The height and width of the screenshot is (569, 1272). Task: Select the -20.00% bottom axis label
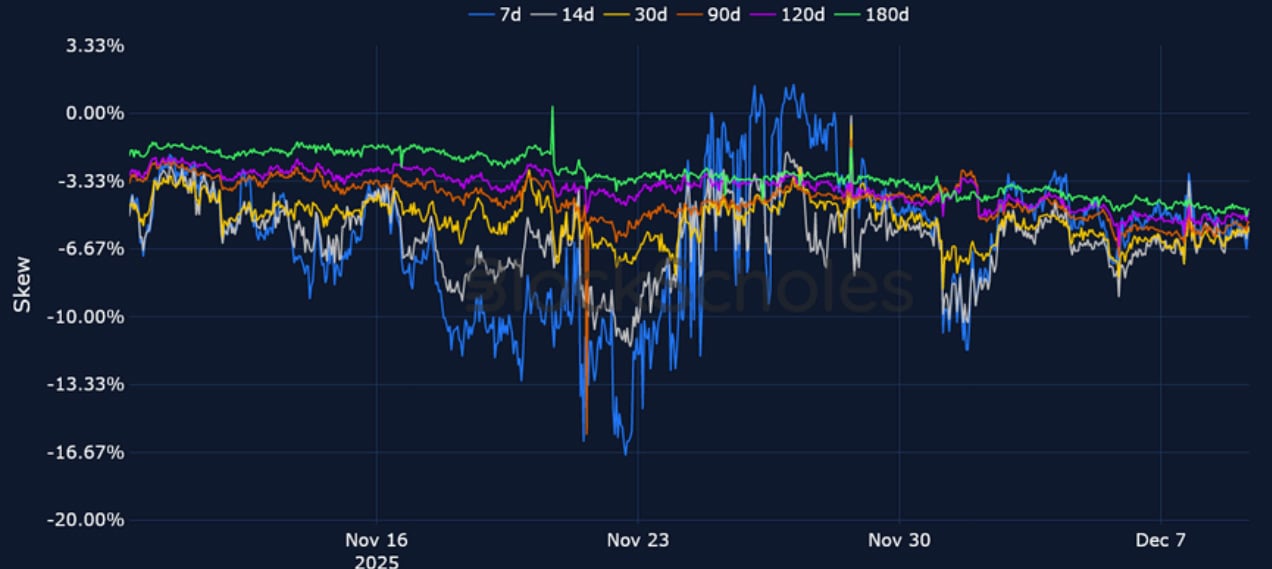point(90,520)
